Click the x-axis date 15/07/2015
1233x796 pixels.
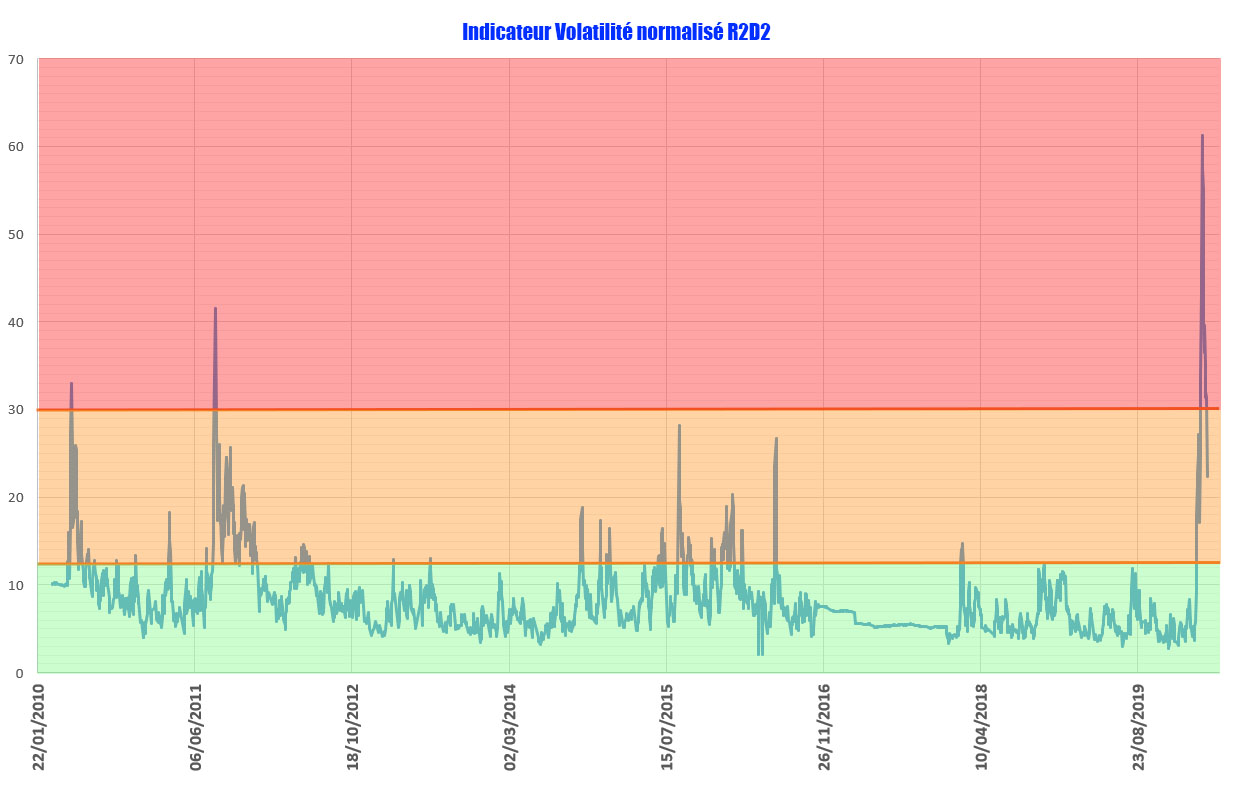click(x=669, y=727)
